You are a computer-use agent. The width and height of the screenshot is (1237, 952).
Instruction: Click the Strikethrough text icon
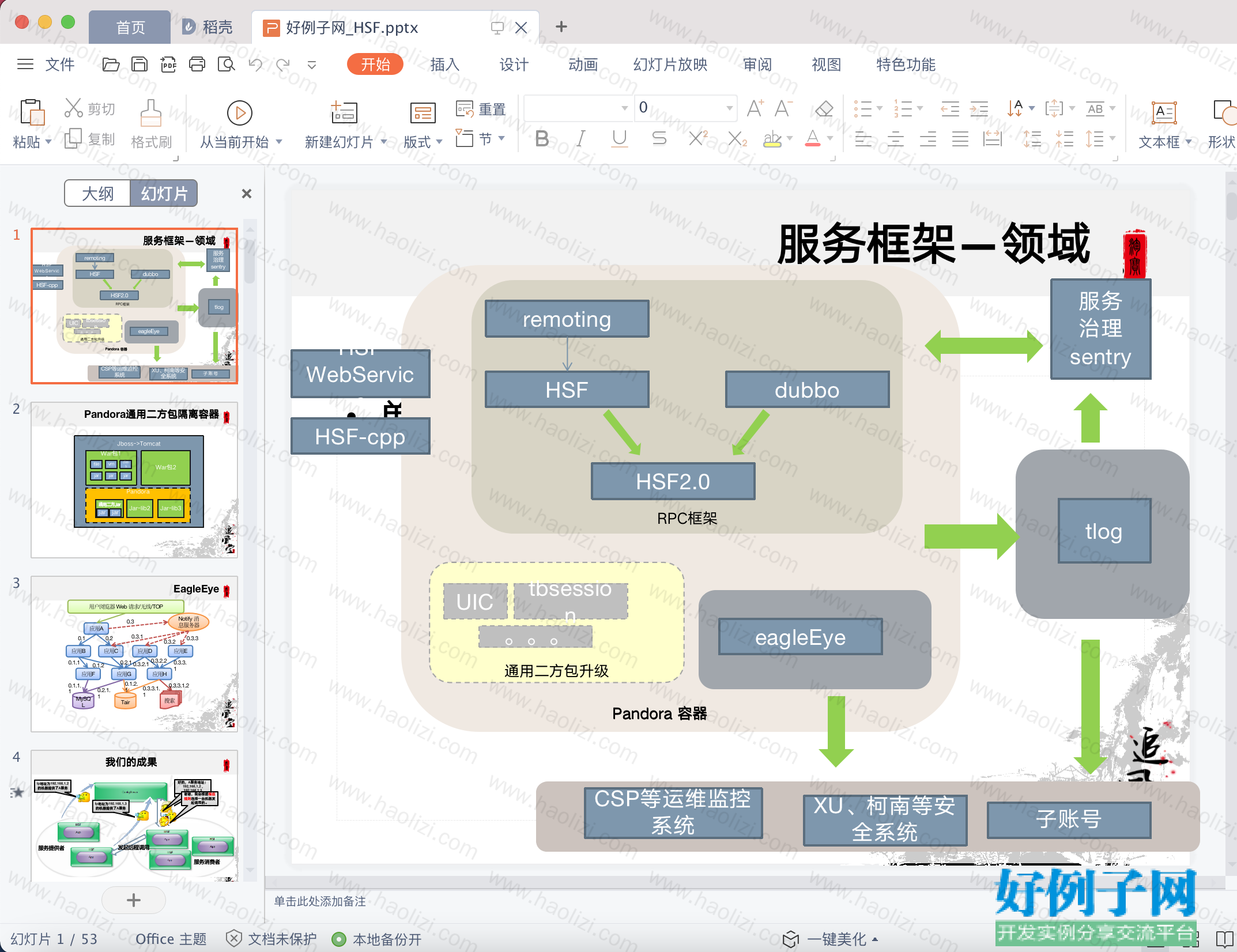tap(659, 139)
